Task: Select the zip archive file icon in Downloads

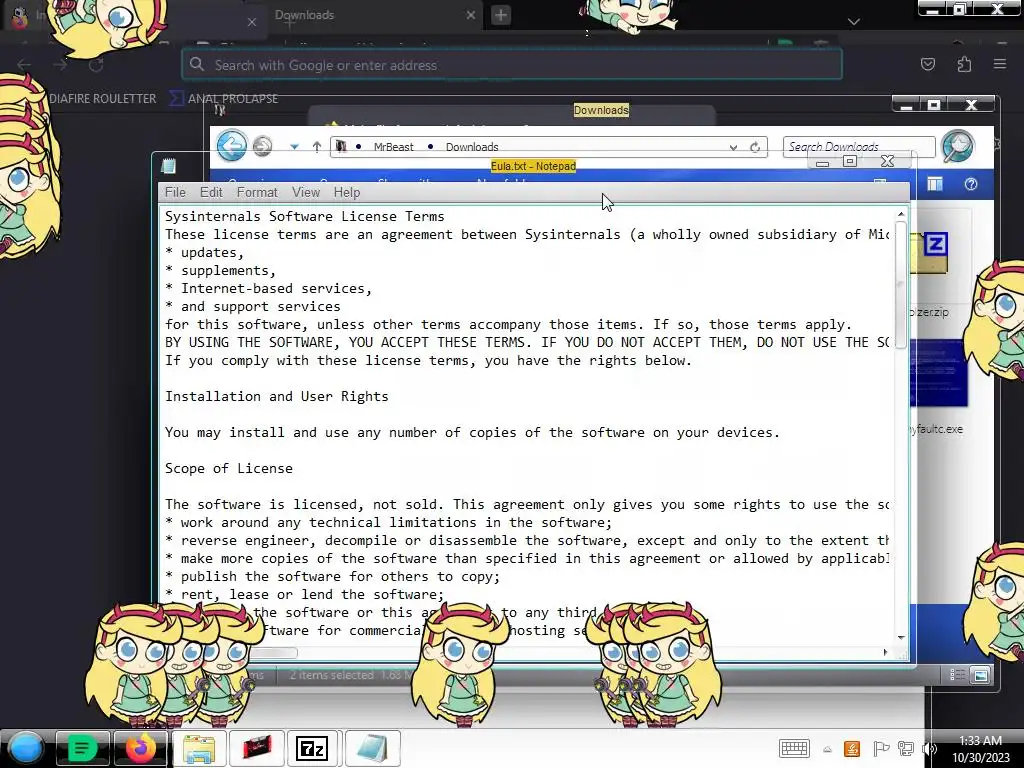Action: pyautogui.click(x=929, y=253)
